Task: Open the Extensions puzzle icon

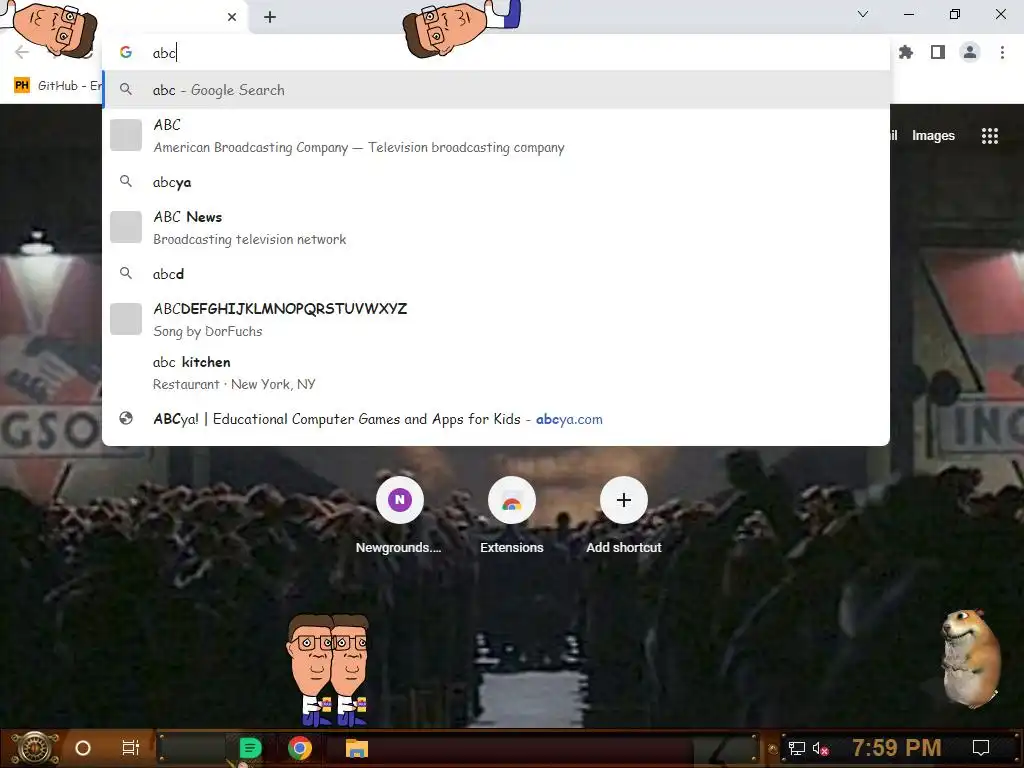Action: pos(906,52)
